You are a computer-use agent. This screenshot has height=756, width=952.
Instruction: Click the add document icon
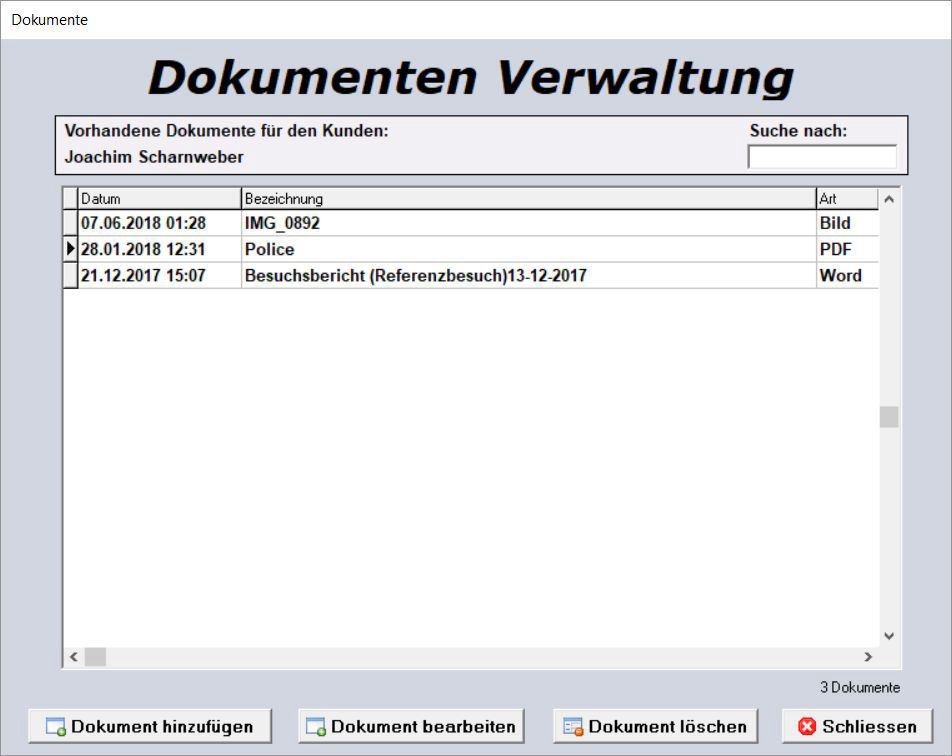point(56,727)
